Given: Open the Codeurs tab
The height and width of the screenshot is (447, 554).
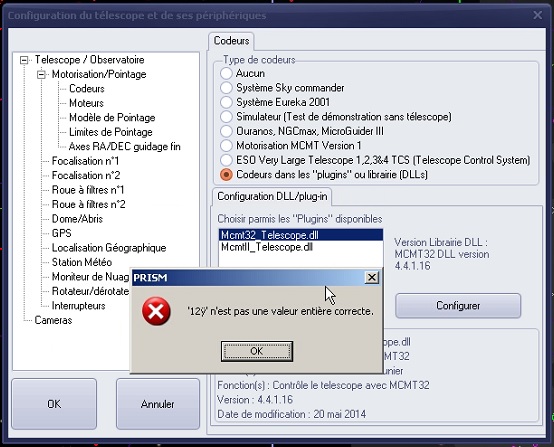Looking at the screenshot, I should (231, 41).
